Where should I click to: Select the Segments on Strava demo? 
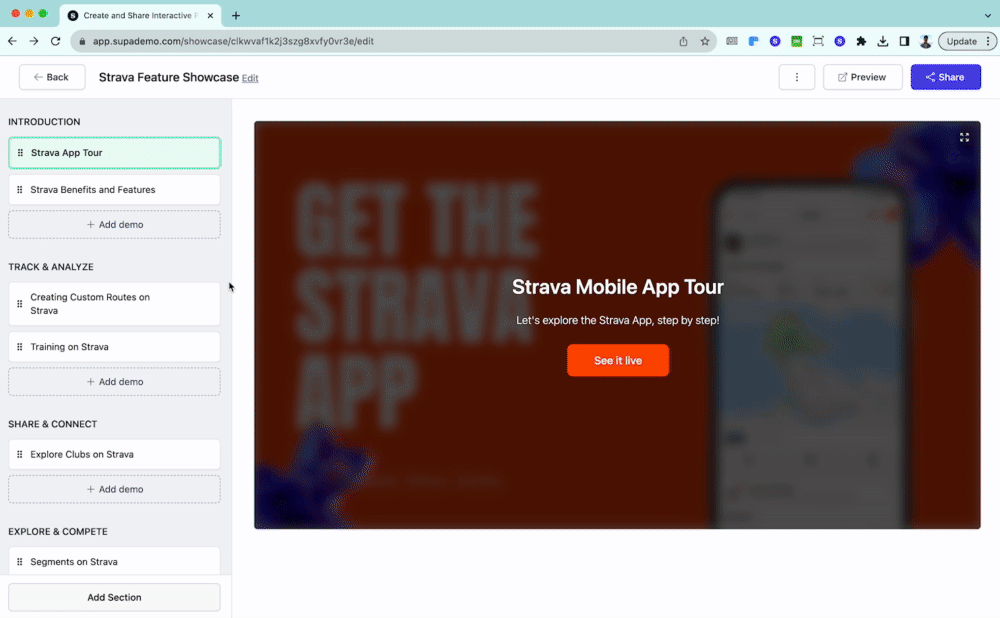[114, 561]
